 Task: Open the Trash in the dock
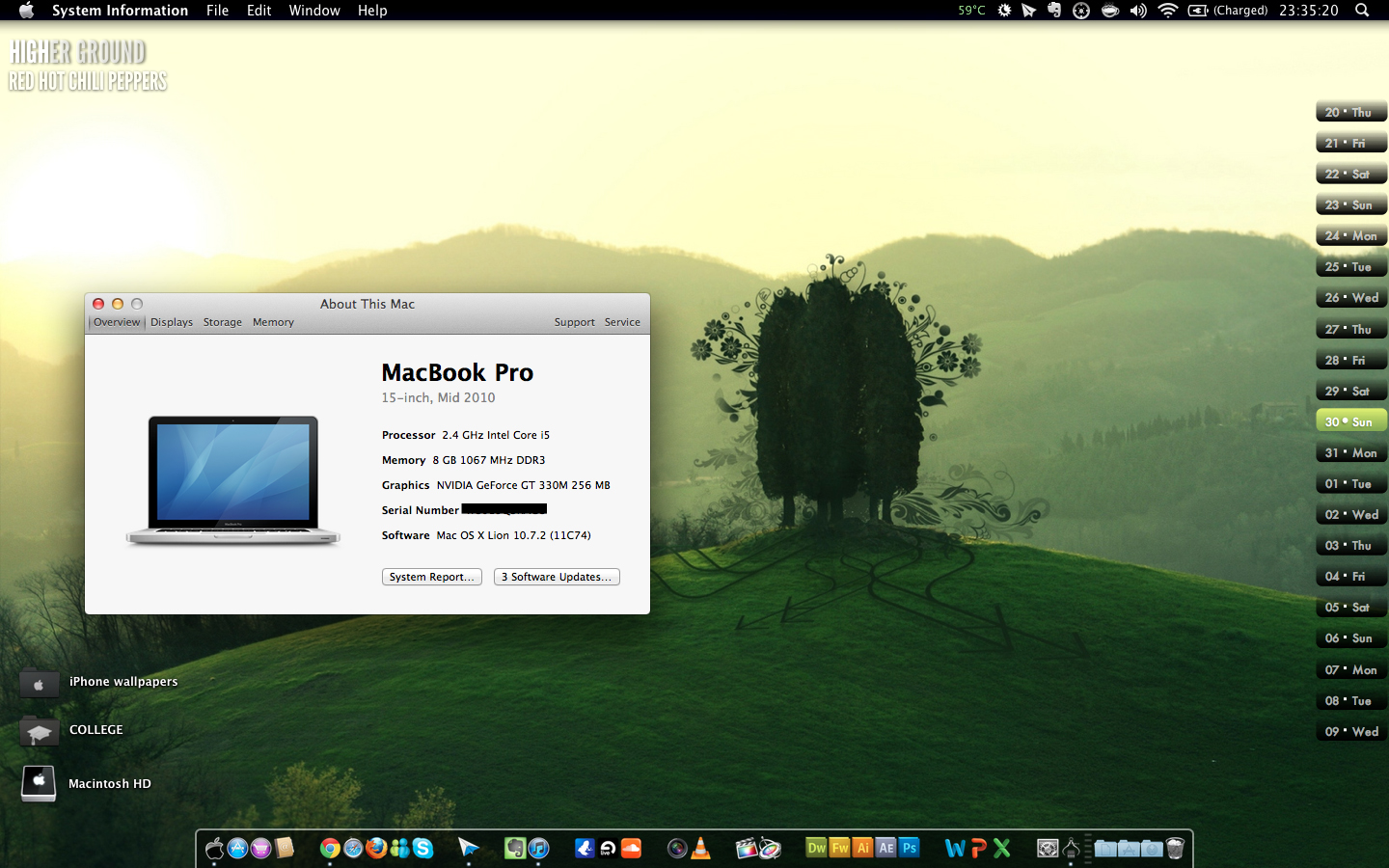coord(1175,848)
